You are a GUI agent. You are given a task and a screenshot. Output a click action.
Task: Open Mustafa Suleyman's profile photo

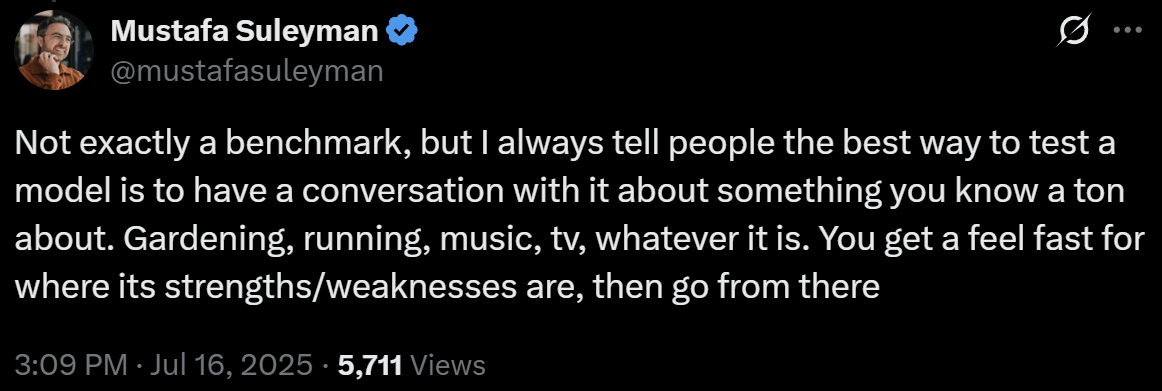[54, 51]
